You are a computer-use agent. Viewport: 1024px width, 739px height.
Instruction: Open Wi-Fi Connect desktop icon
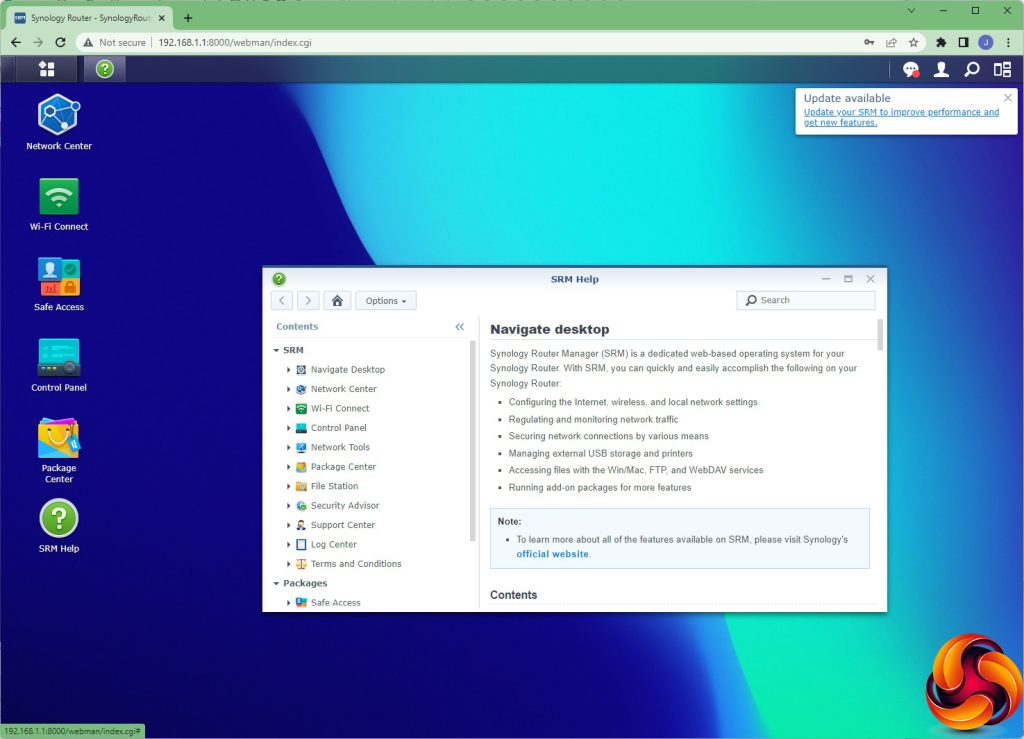59,204
